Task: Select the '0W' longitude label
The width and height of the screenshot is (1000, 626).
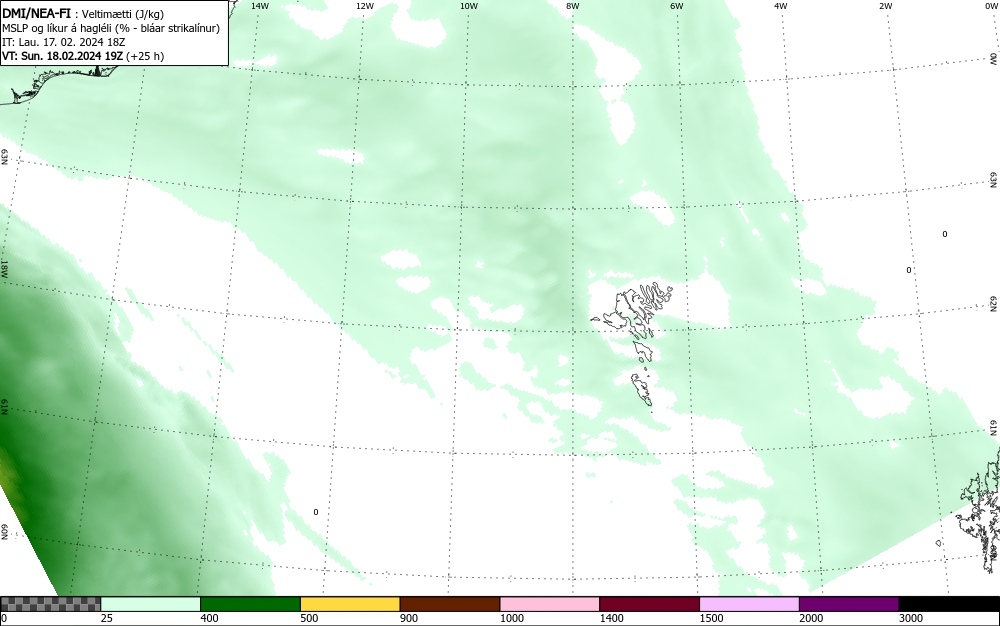Action: [990, 6]
